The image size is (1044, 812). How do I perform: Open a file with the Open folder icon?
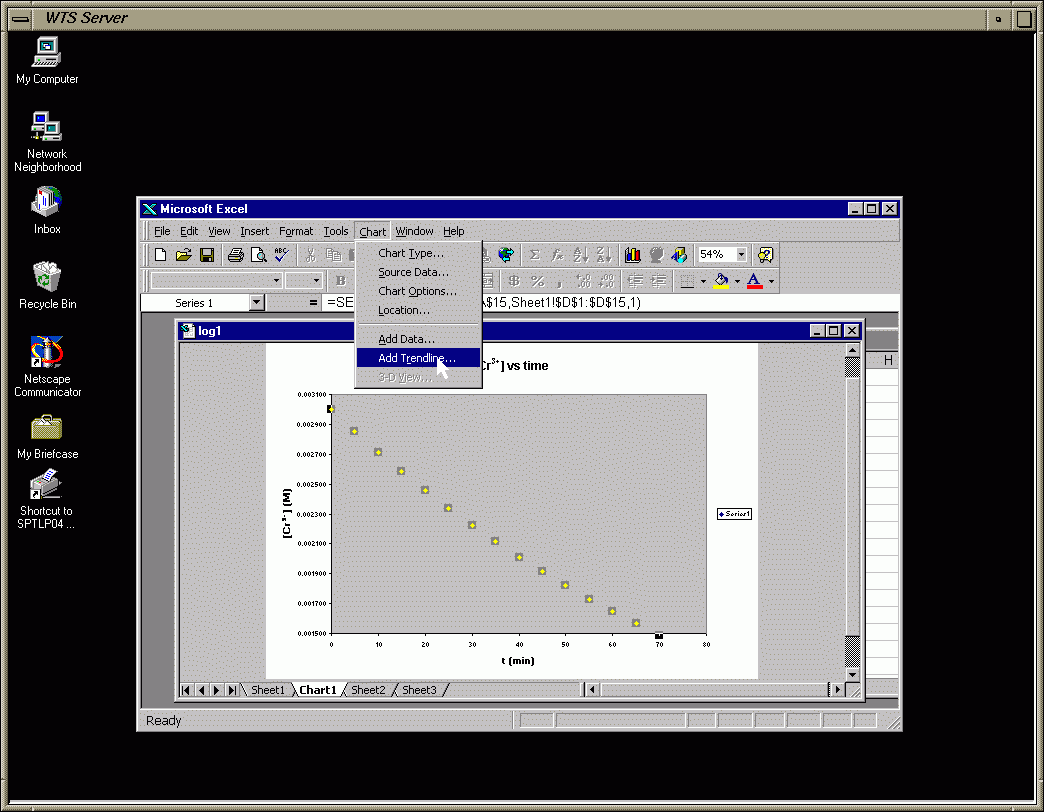pyautogui.click(x=184, y=255)
